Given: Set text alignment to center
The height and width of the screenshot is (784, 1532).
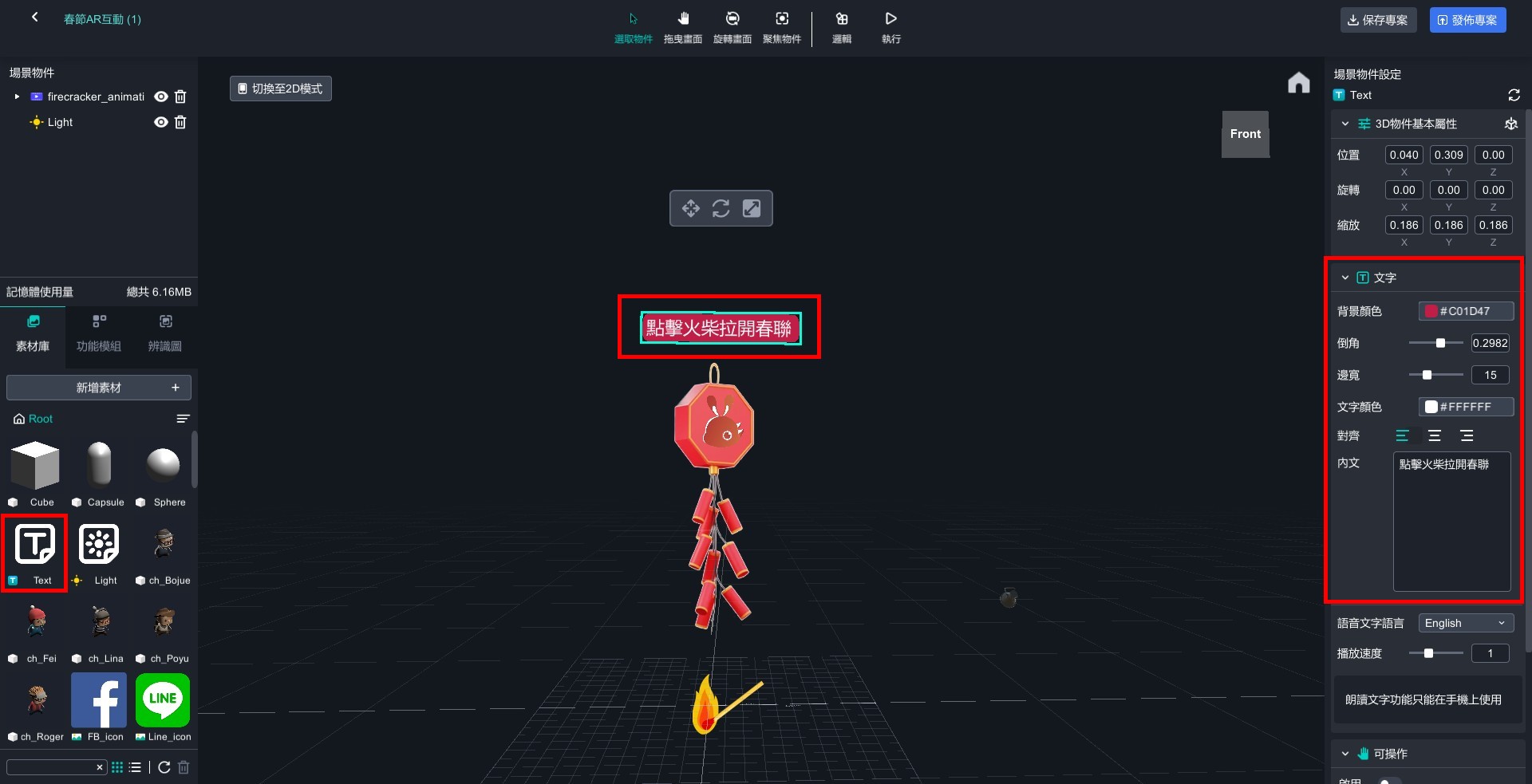Looking at the screenshot, I should pos(1435,435).
